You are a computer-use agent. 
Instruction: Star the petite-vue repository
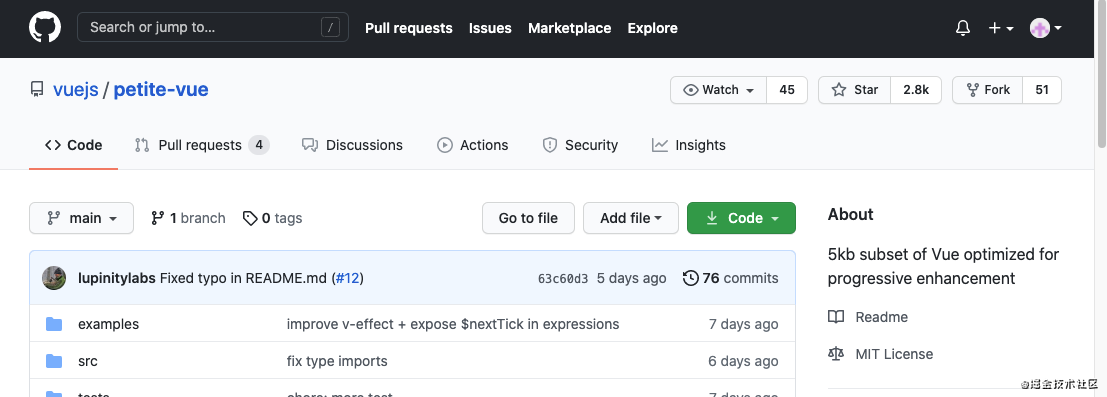[x=854, y=90]
